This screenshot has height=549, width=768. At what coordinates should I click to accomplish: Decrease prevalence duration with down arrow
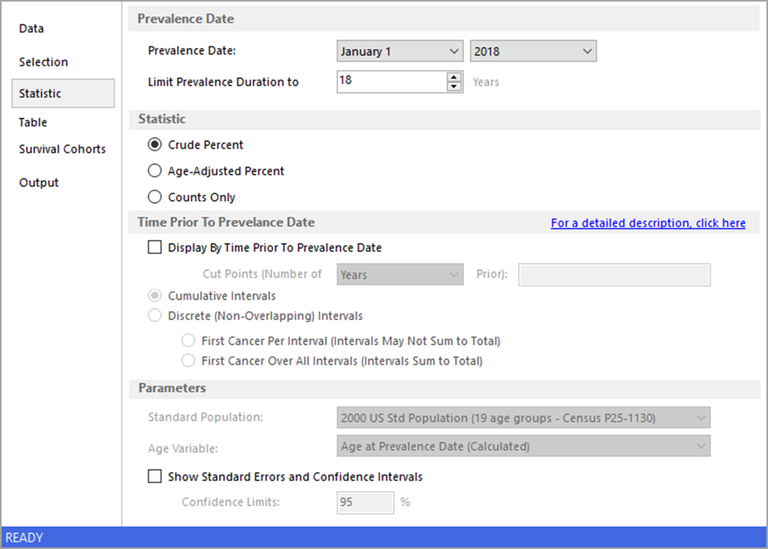pyautogui.click(x=455, y=87)
